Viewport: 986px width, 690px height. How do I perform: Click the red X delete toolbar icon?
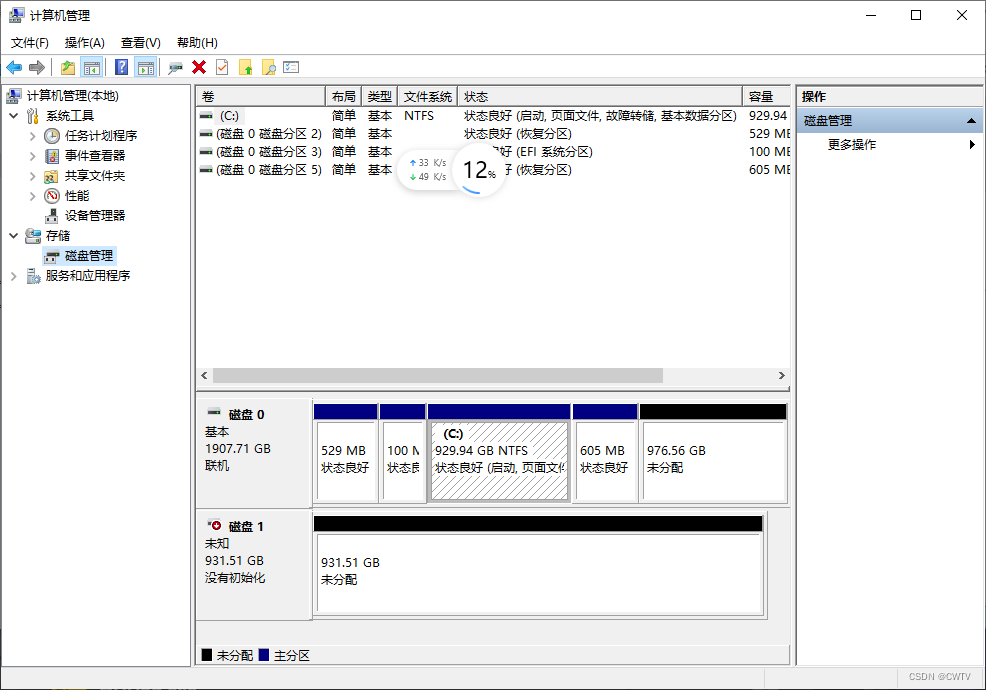(x=199, y=67)
